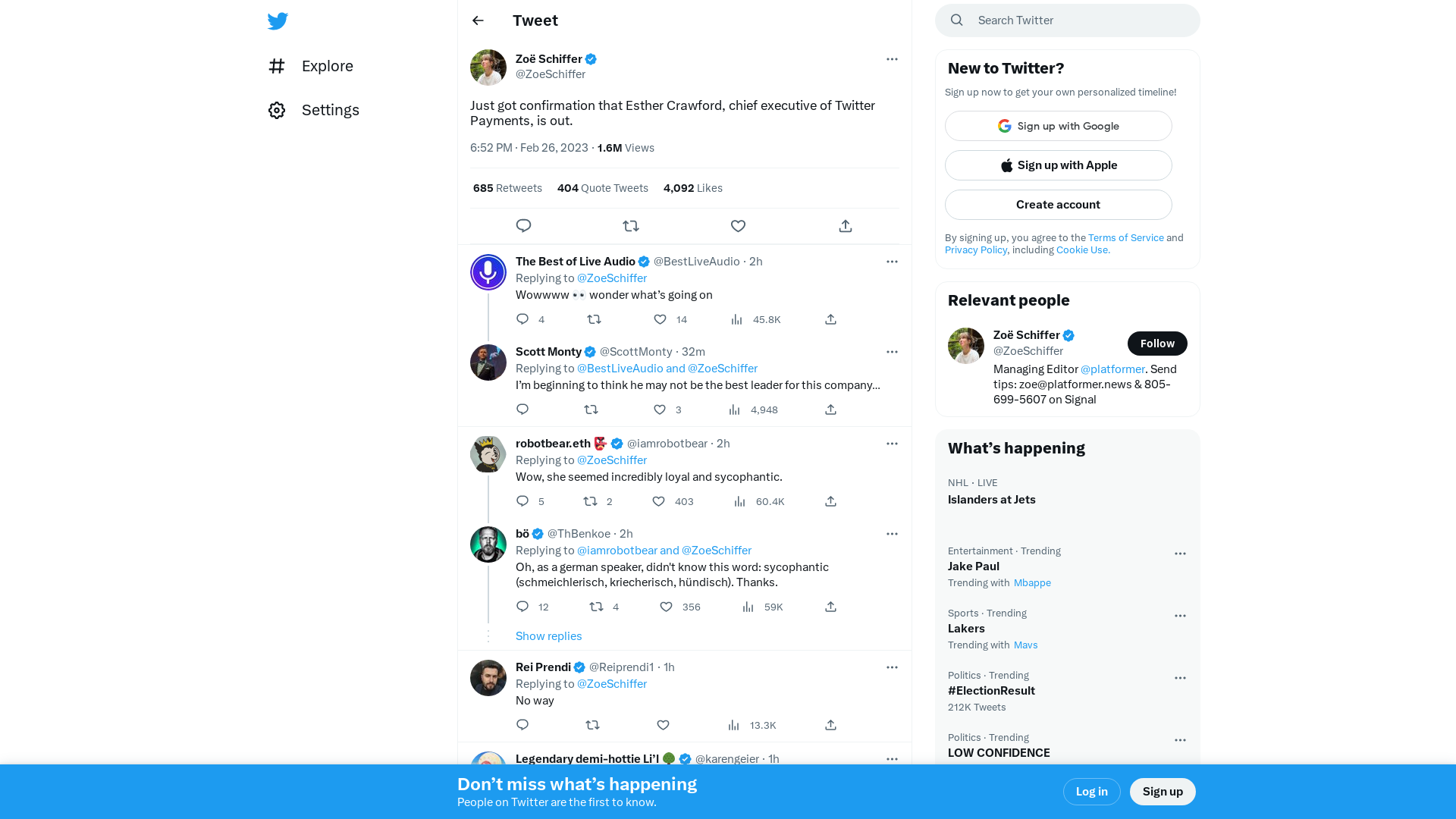The image size is (1456, 819).
Task: Open the Explore navigation item
Action: click(310, 65)
